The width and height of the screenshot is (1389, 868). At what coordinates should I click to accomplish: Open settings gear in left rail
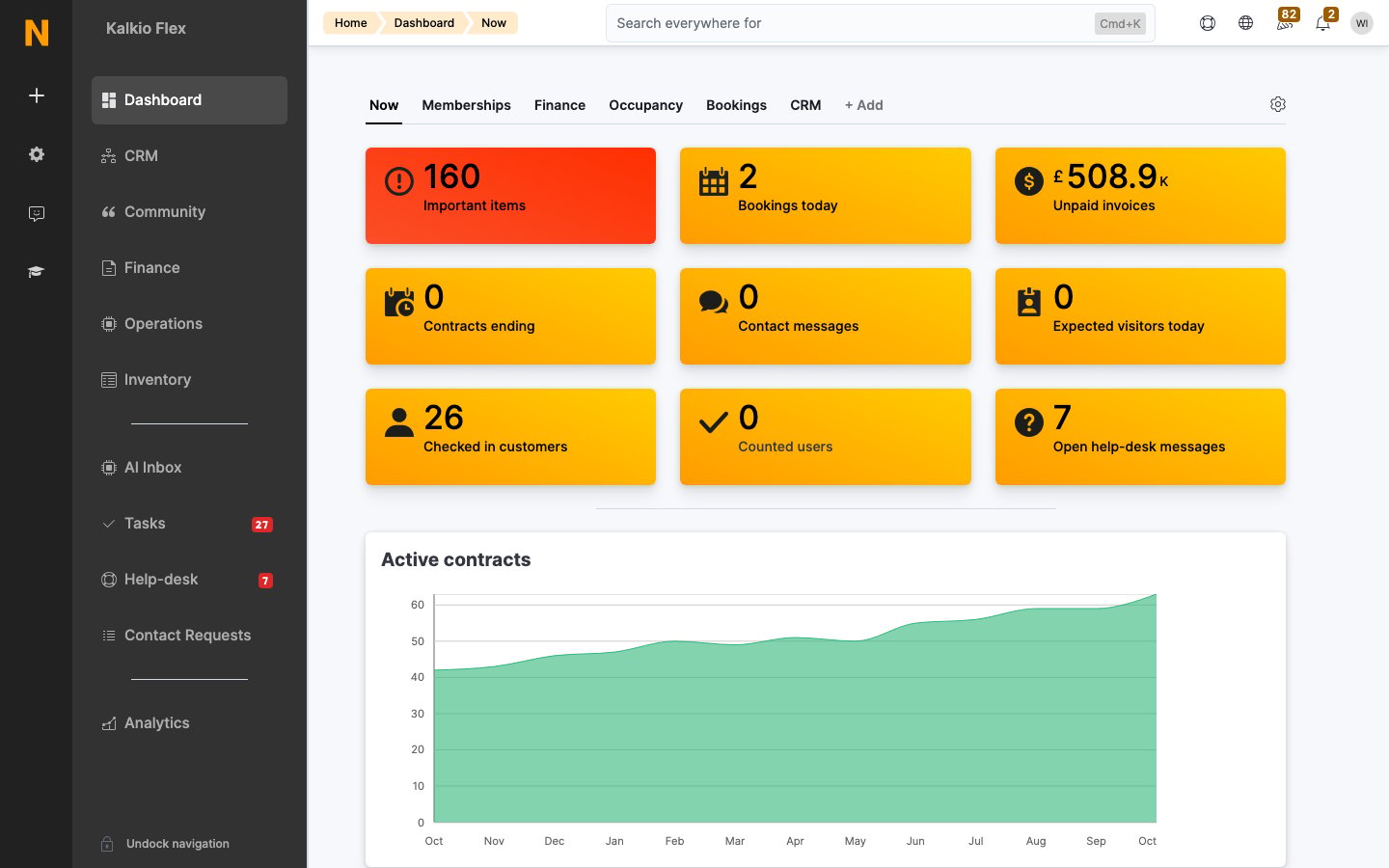(37, 154)
